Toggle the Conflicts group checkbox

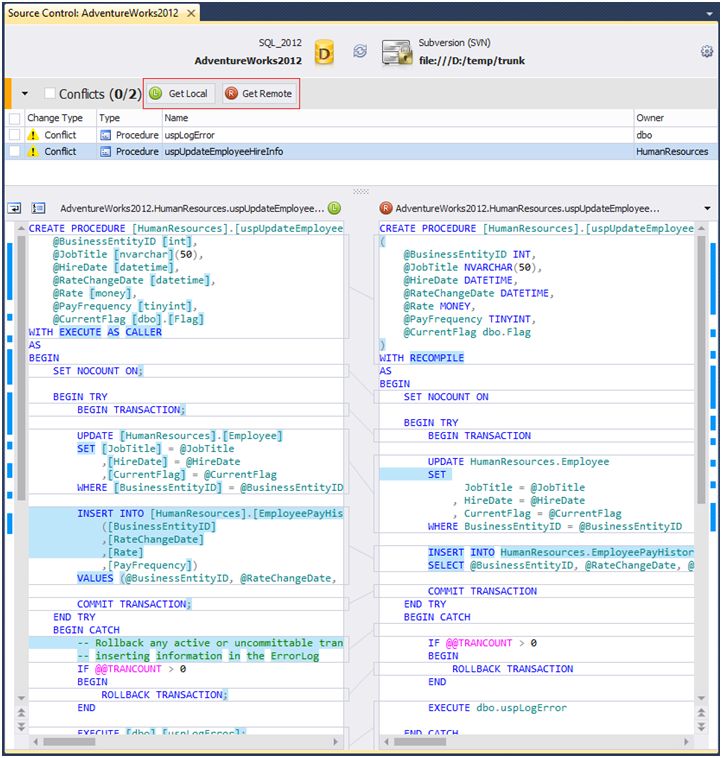(x=50, y=94)
